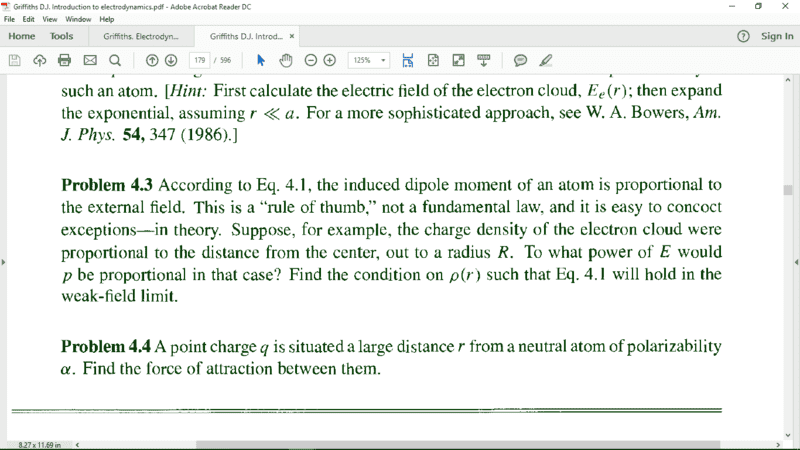Add a comment with speech bubble icon

(520, 60)
